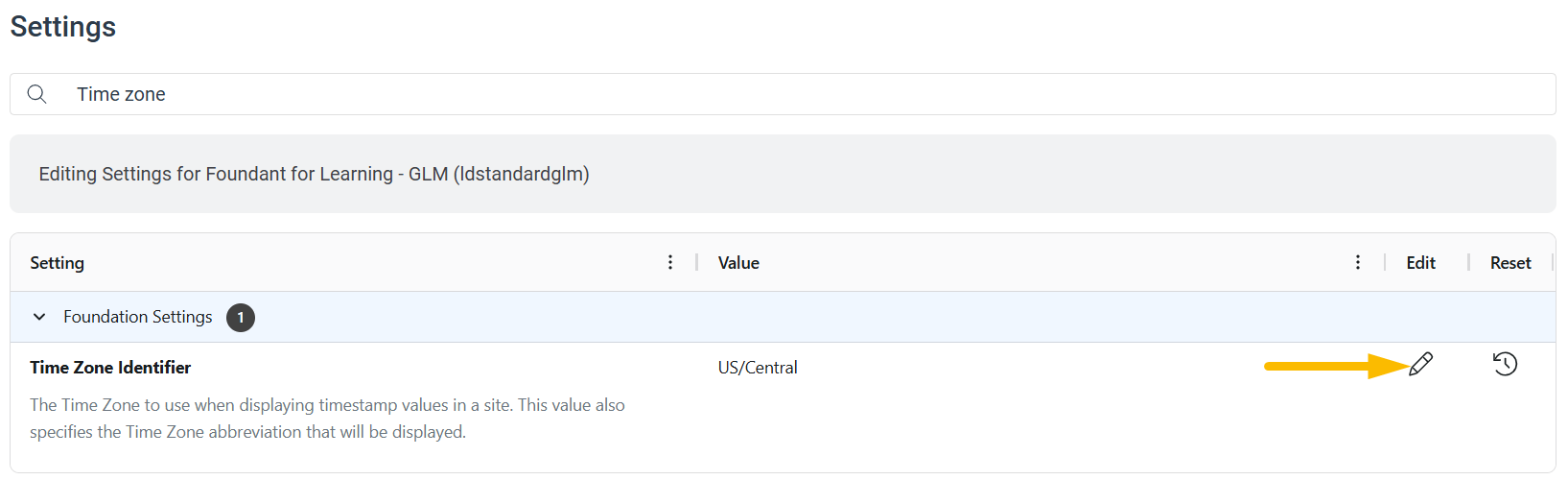Image resolution: width=1568 pixels, height=480 pixels.
Task: Click the Time Zone description text
Action: click(x=327, y=419)
